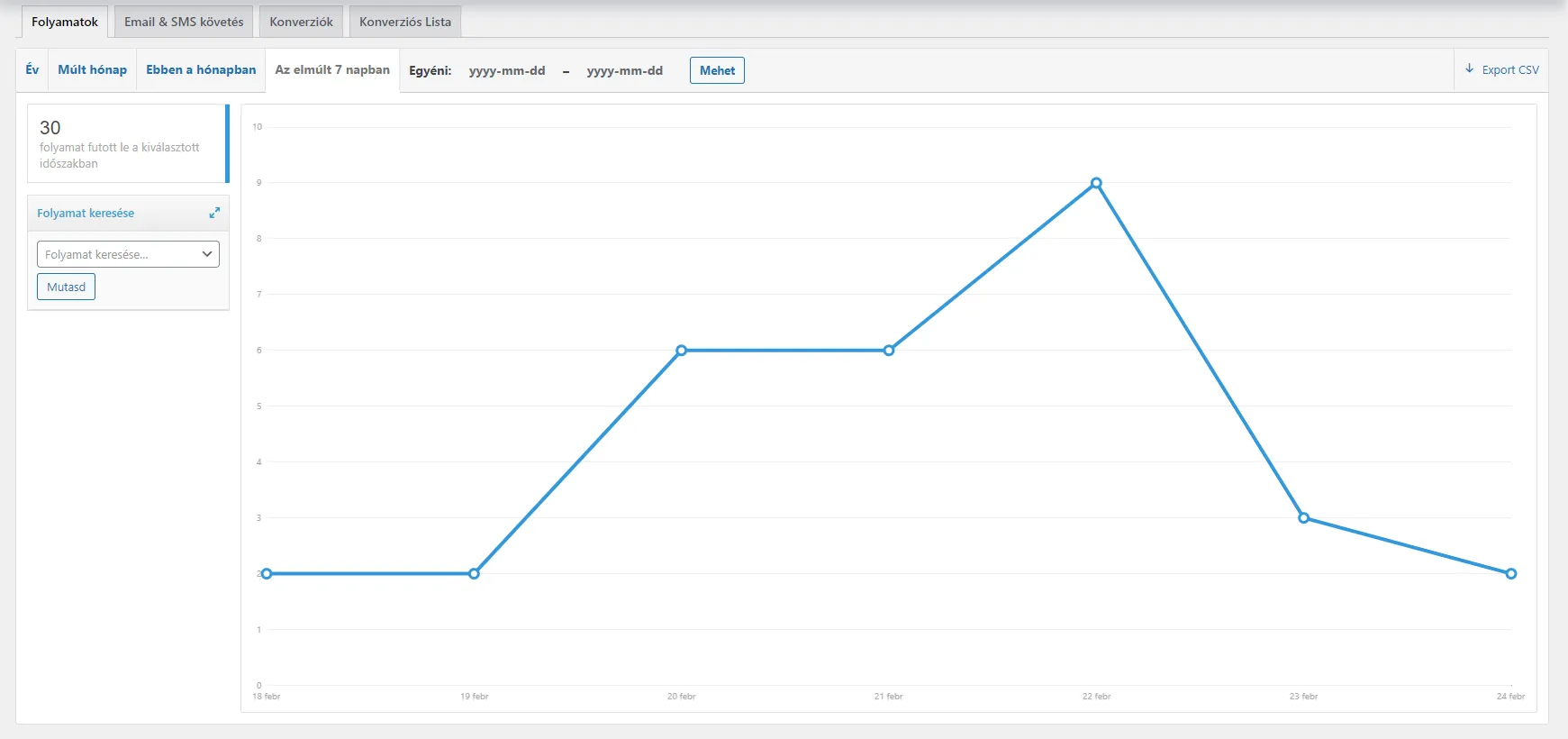Click the Mehet button

coord(717,70)
